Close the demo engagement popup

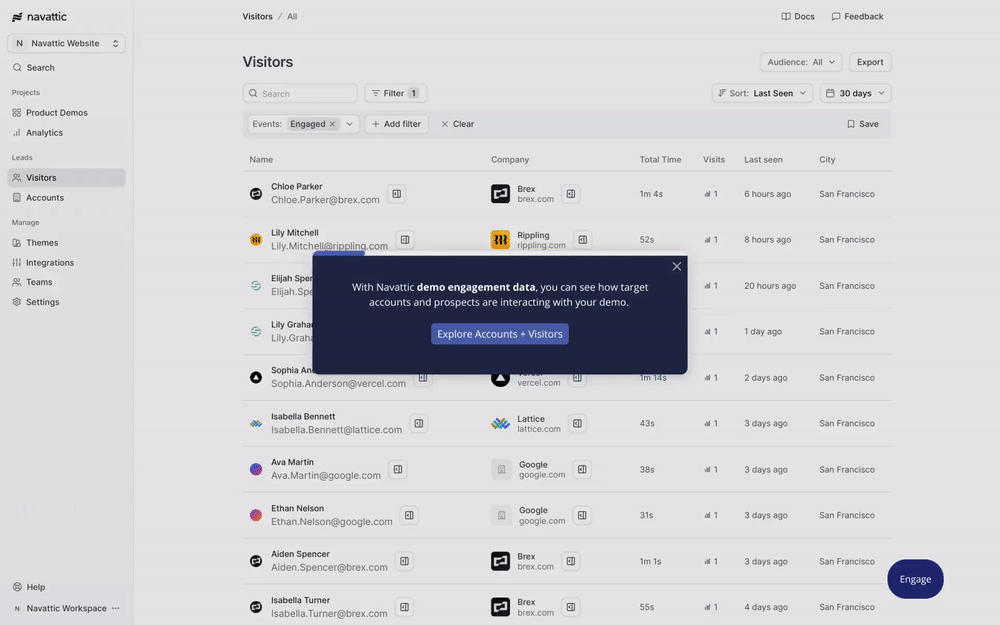tap(677, 267)
